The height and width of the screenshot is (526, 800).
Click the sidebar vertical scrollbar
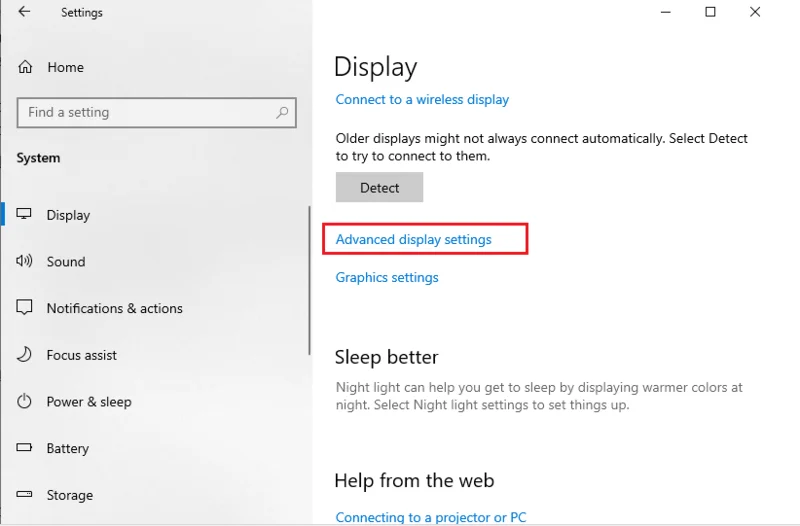pos(309,280)
